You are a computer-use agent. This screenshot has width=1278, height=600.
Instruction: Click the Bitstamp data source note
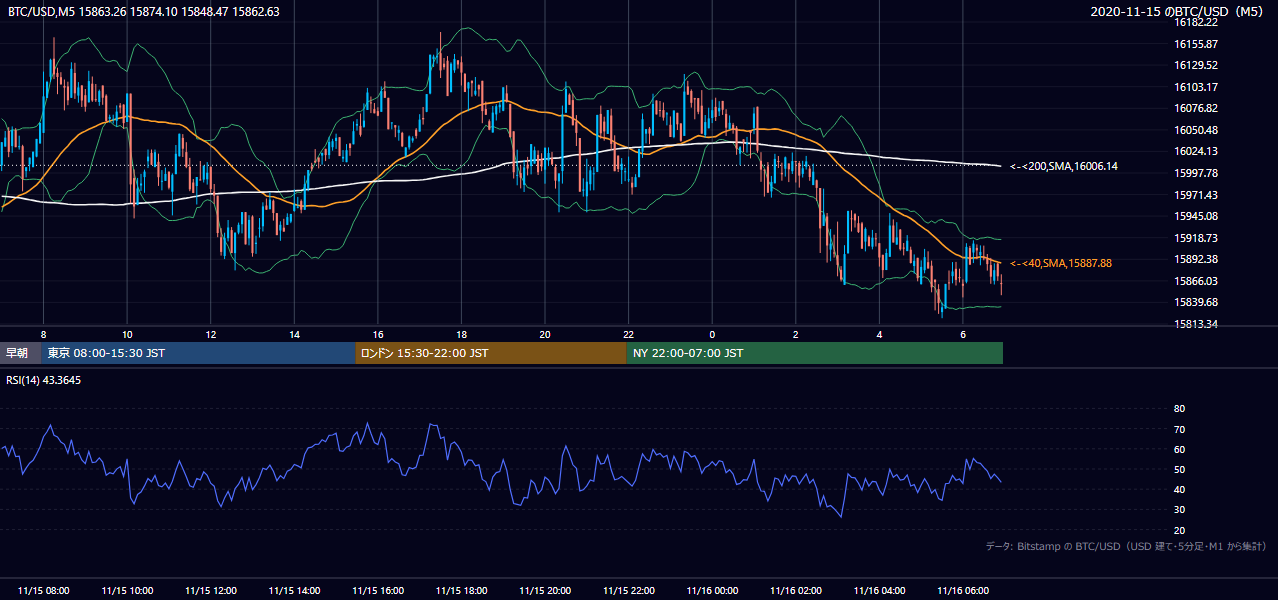(x=1126, y=547)
